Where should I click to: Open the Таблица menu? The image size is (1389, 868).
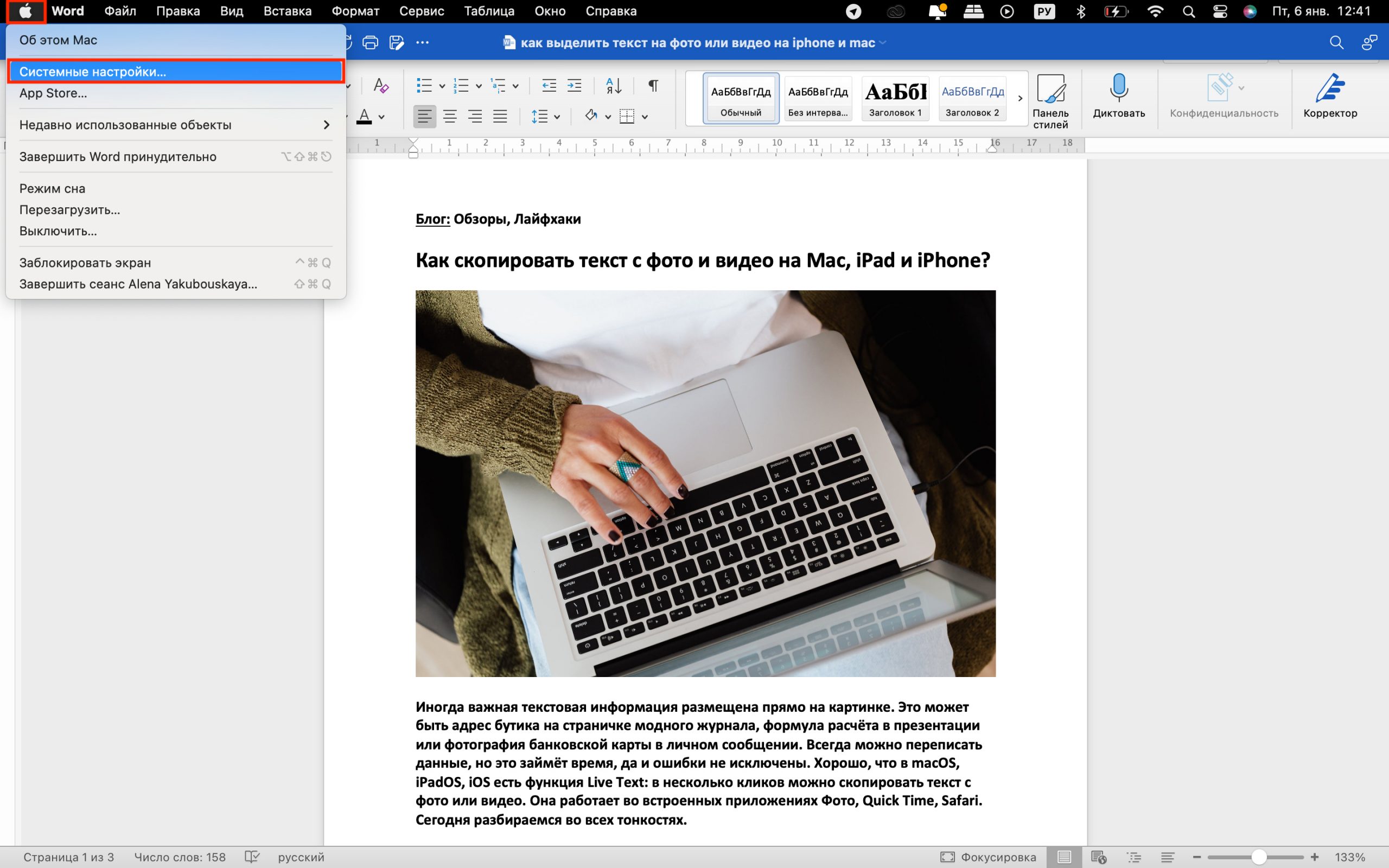[x=489, y=11]
